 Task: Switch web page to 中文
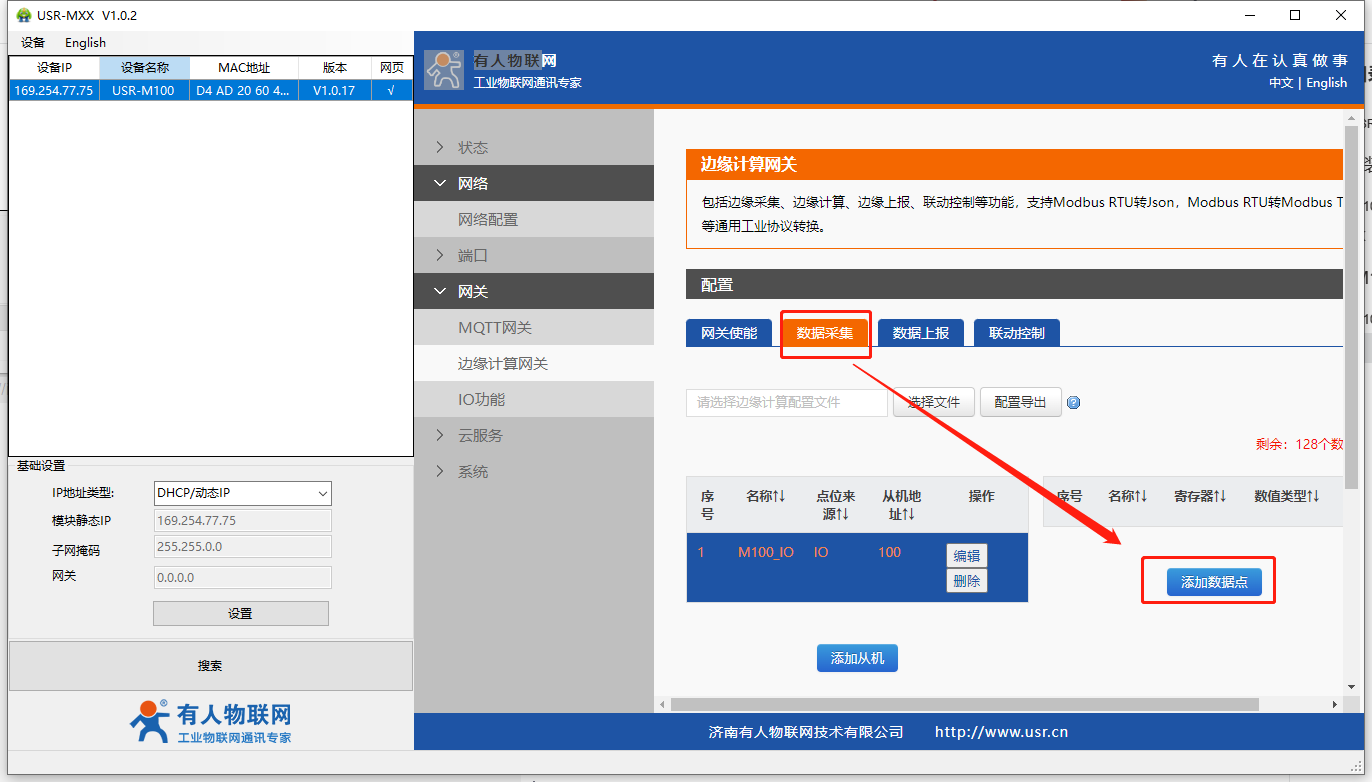point(1281,83)
